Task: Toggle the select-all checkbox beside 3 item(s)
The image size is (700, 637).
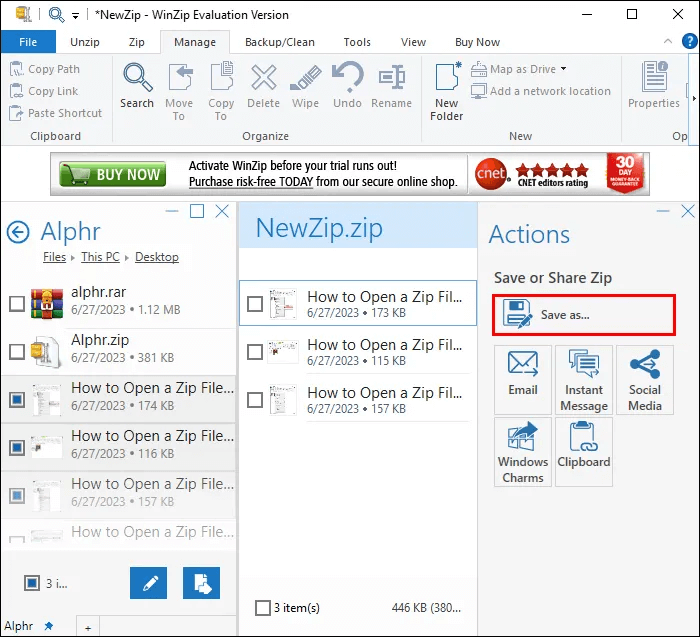Action: point(262,608)
